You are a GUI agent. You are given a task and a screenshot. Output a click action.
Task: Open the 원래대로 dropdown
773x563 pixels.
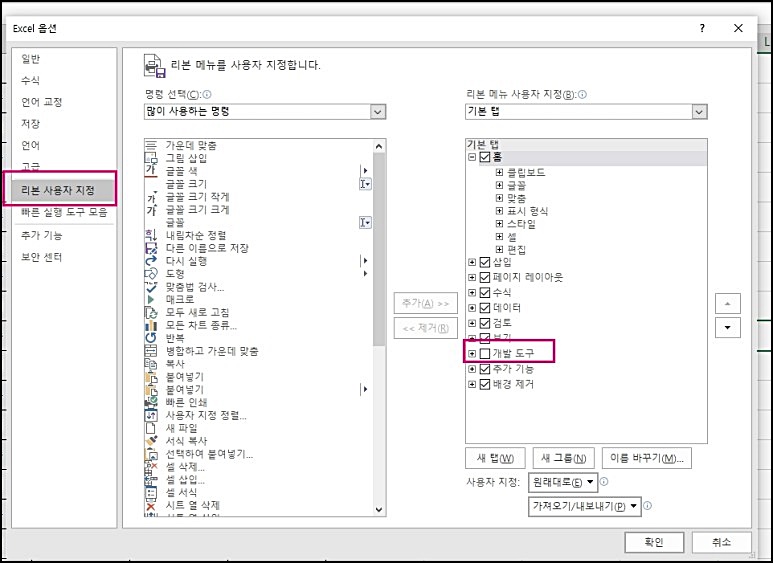(x=562, y=482)
